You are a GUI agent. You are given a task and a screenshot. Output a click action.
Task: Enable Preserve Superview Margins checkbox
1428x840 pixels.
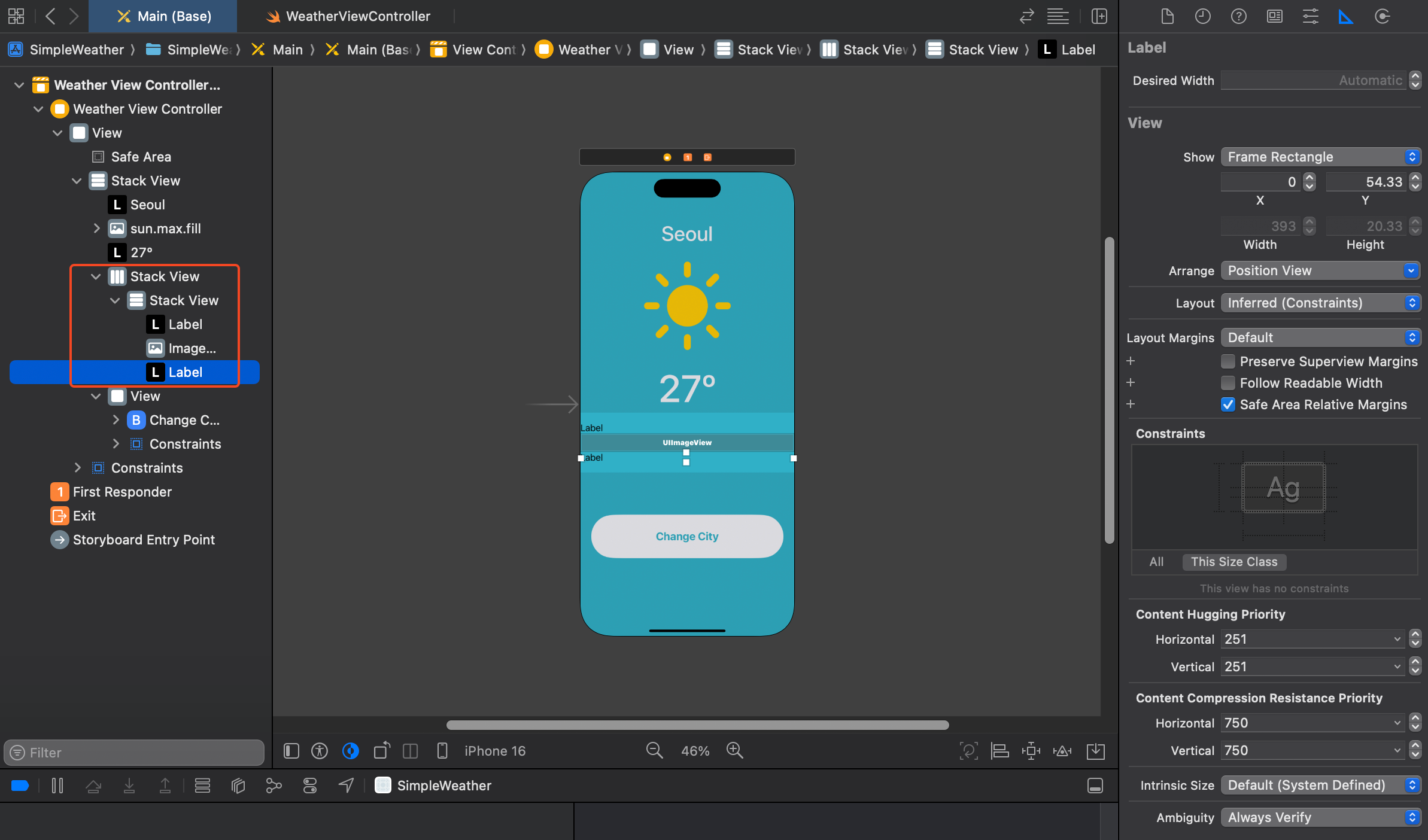1228,361
